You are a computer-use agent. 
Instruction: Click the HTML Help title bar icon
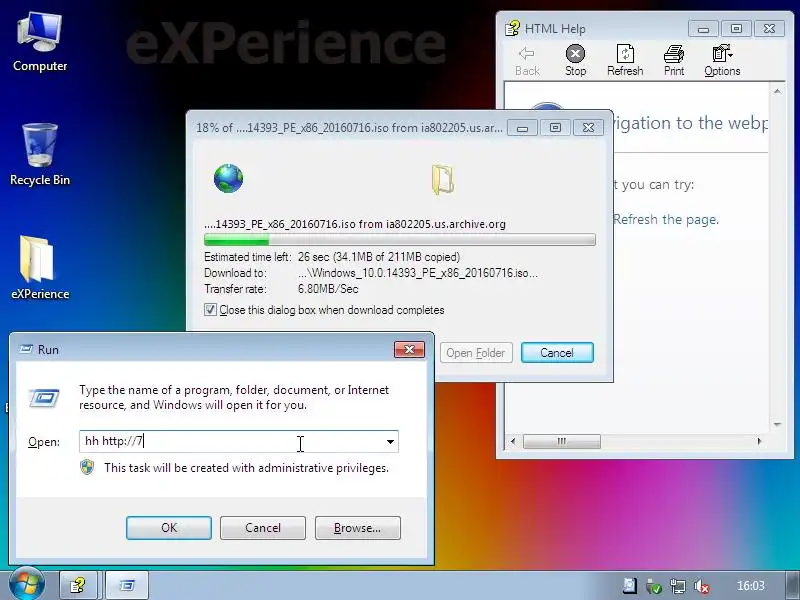(512, 29)
